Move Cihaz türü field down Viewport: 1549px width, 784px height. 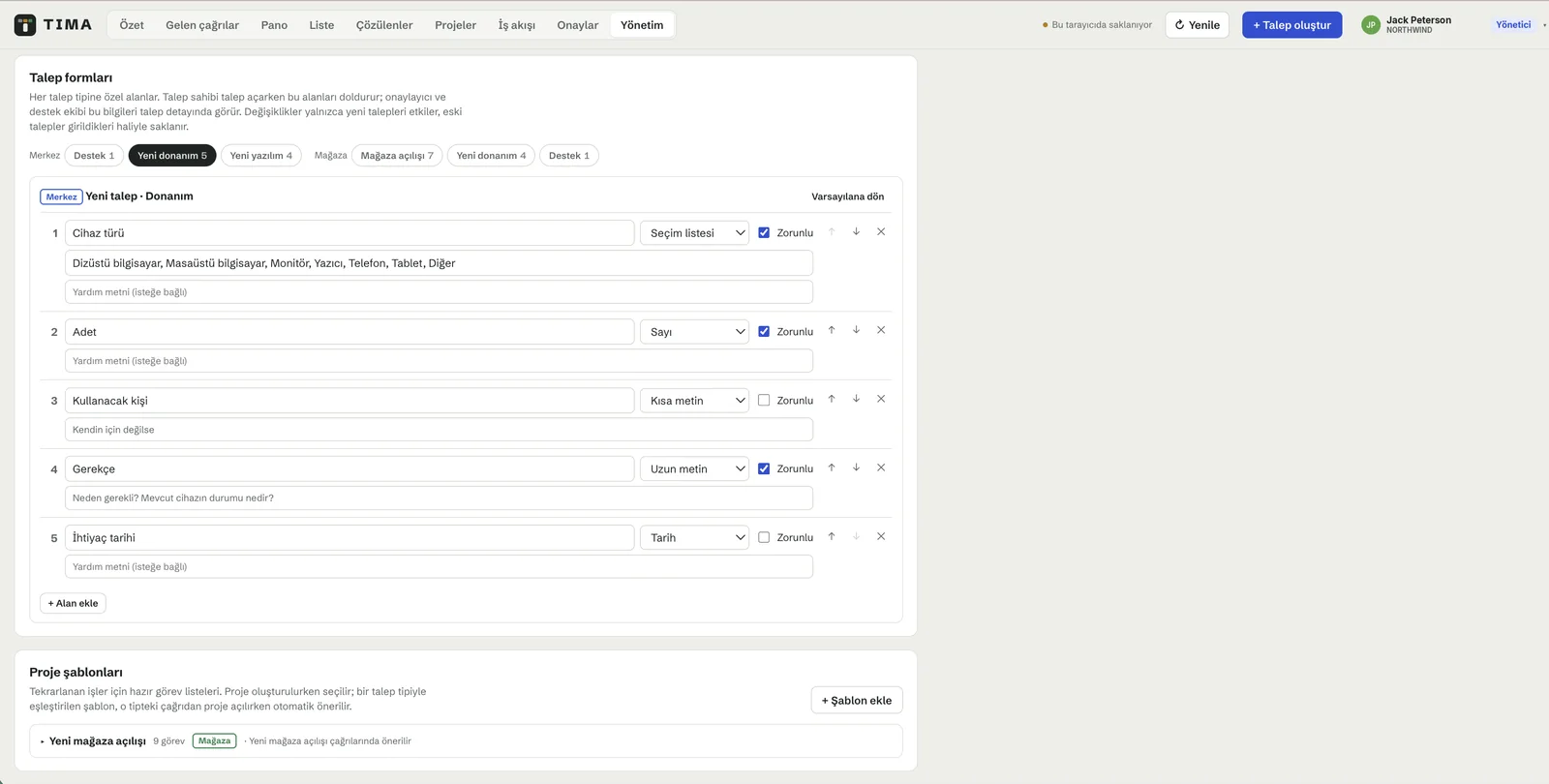pyautogui.click(x=856, y=232)
